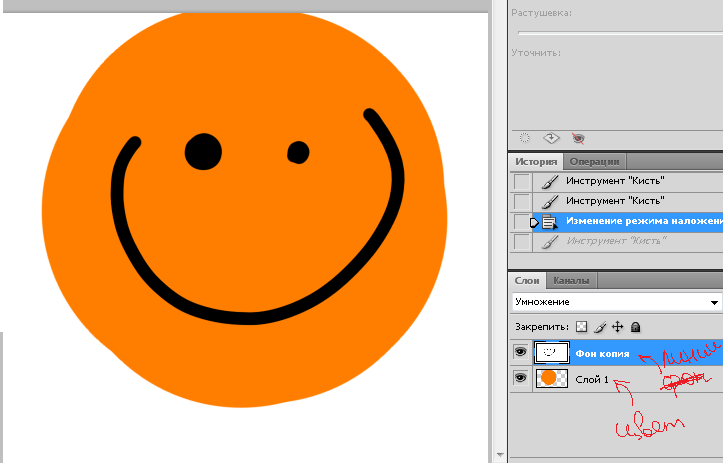Click load selection from mask dotted circle icon
This screenshot has height=463, width=723.
coord(525,138)
